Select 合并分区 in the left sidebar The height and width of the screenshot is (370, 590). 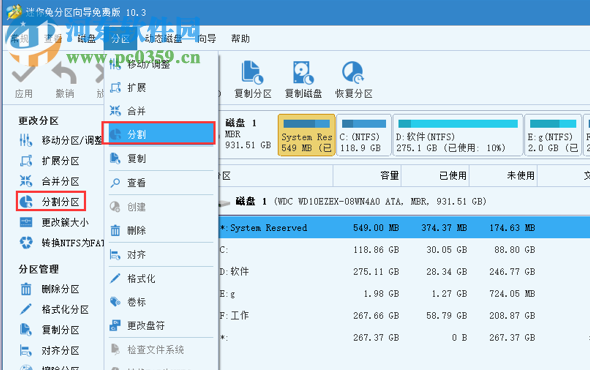[49, 181]
